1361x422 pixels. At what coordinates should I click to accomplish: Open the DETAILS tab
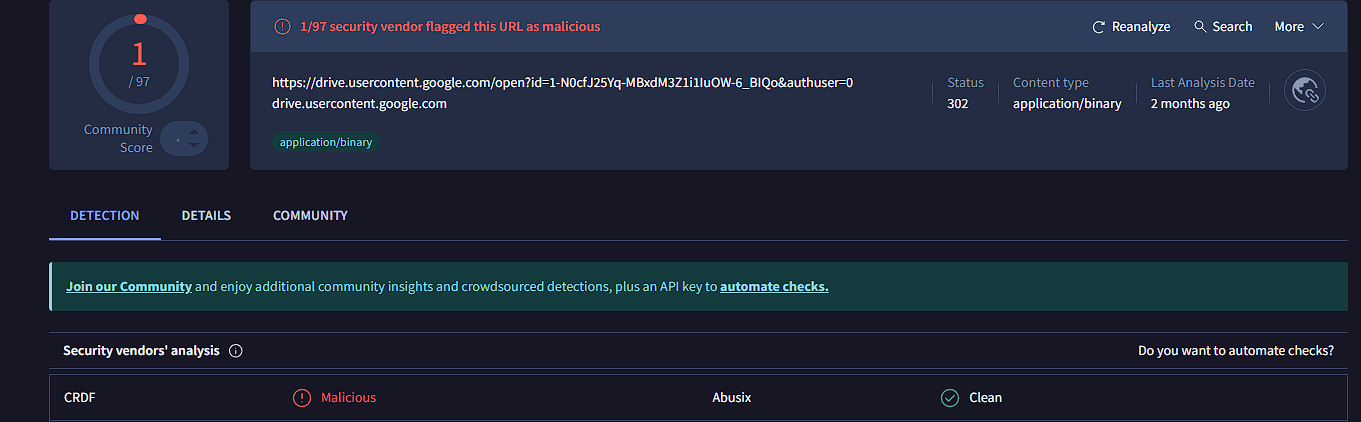click(206, 215)
